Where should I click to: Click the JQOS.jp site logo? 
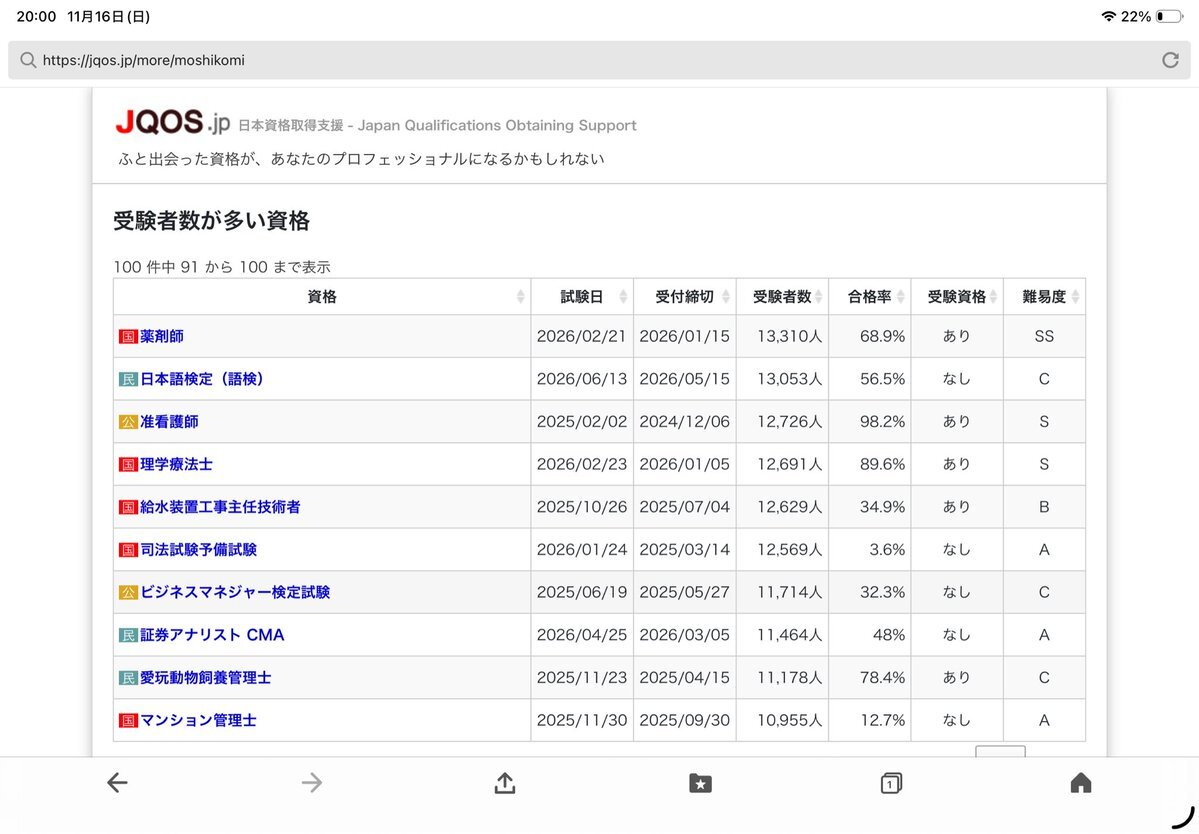pyautogui.click(x=172, y=123)
